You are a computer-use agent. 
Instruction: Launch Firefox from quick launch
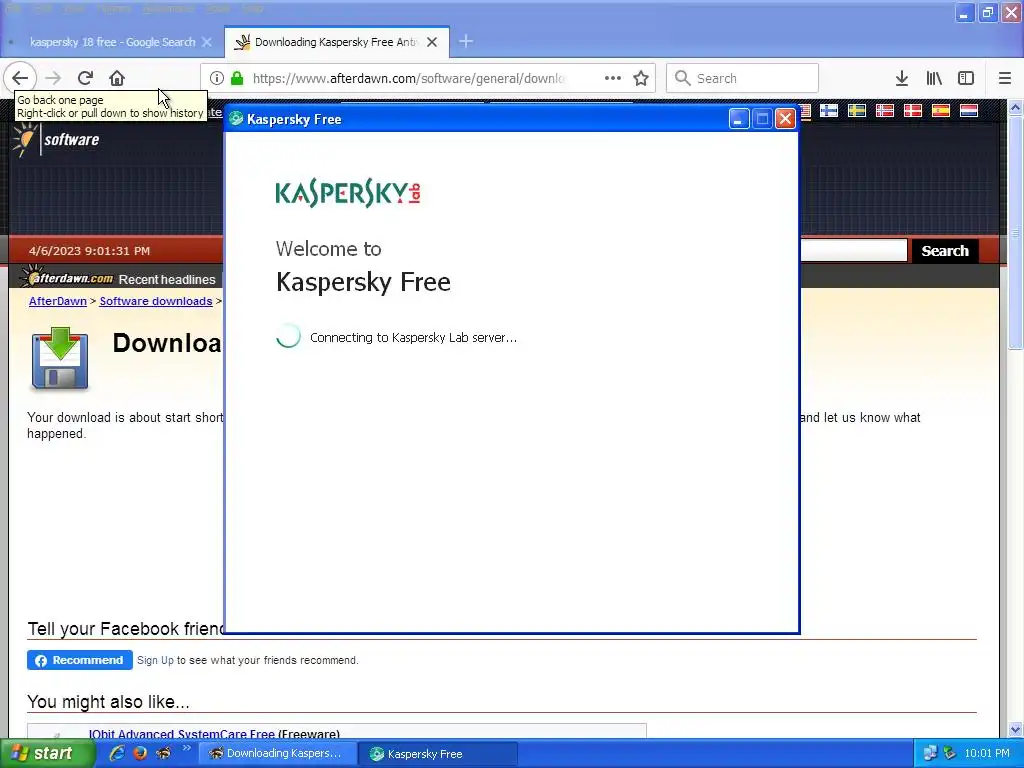pos(140,753)
